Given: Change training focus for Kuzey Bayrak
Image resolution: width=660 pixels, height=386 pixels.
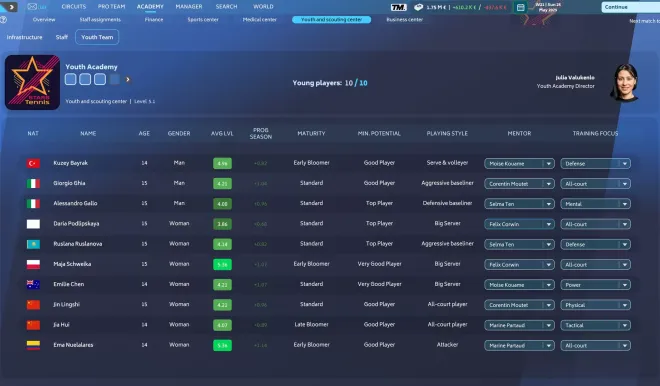Looking at the screenshot, I should coord(596,163).
